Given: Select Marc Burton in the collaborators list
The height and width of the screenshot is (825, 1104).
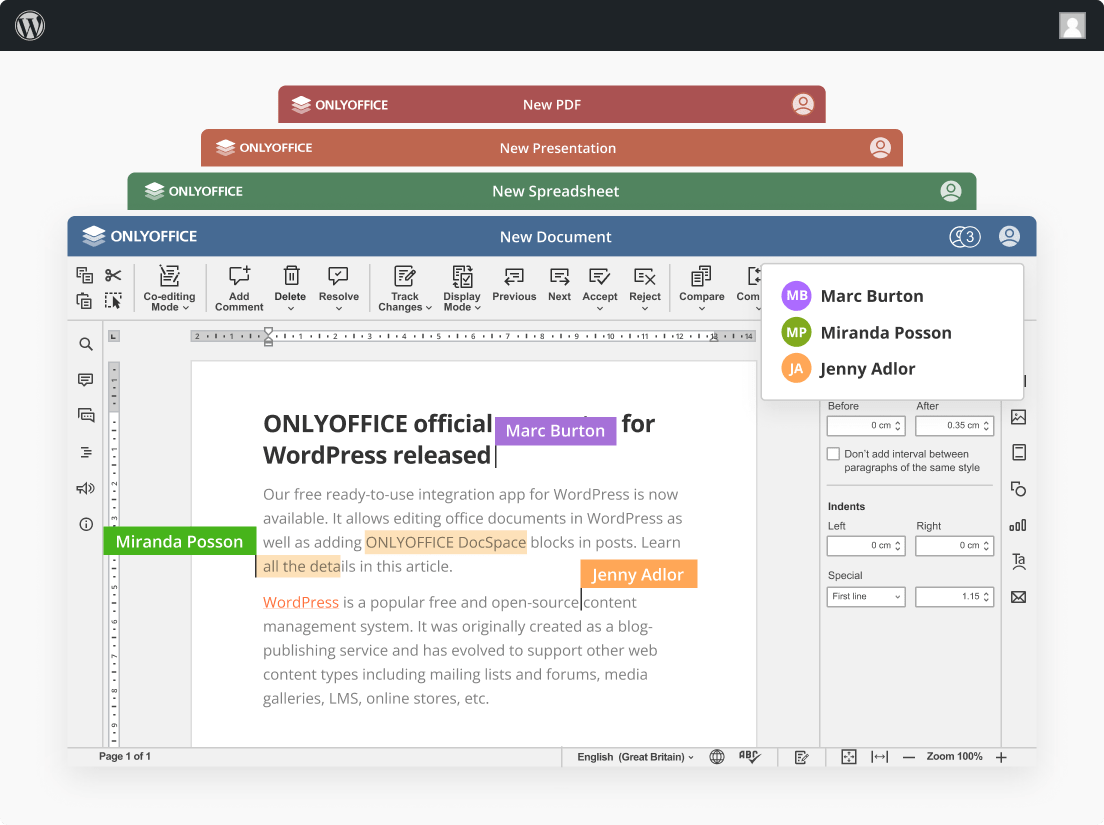Looking at the screenshot, I should click(871, 296).
